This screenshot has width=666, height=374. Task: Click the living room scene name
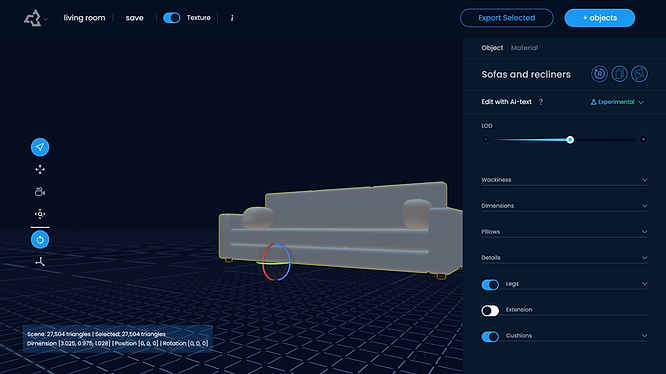click(x=84, y=18)
